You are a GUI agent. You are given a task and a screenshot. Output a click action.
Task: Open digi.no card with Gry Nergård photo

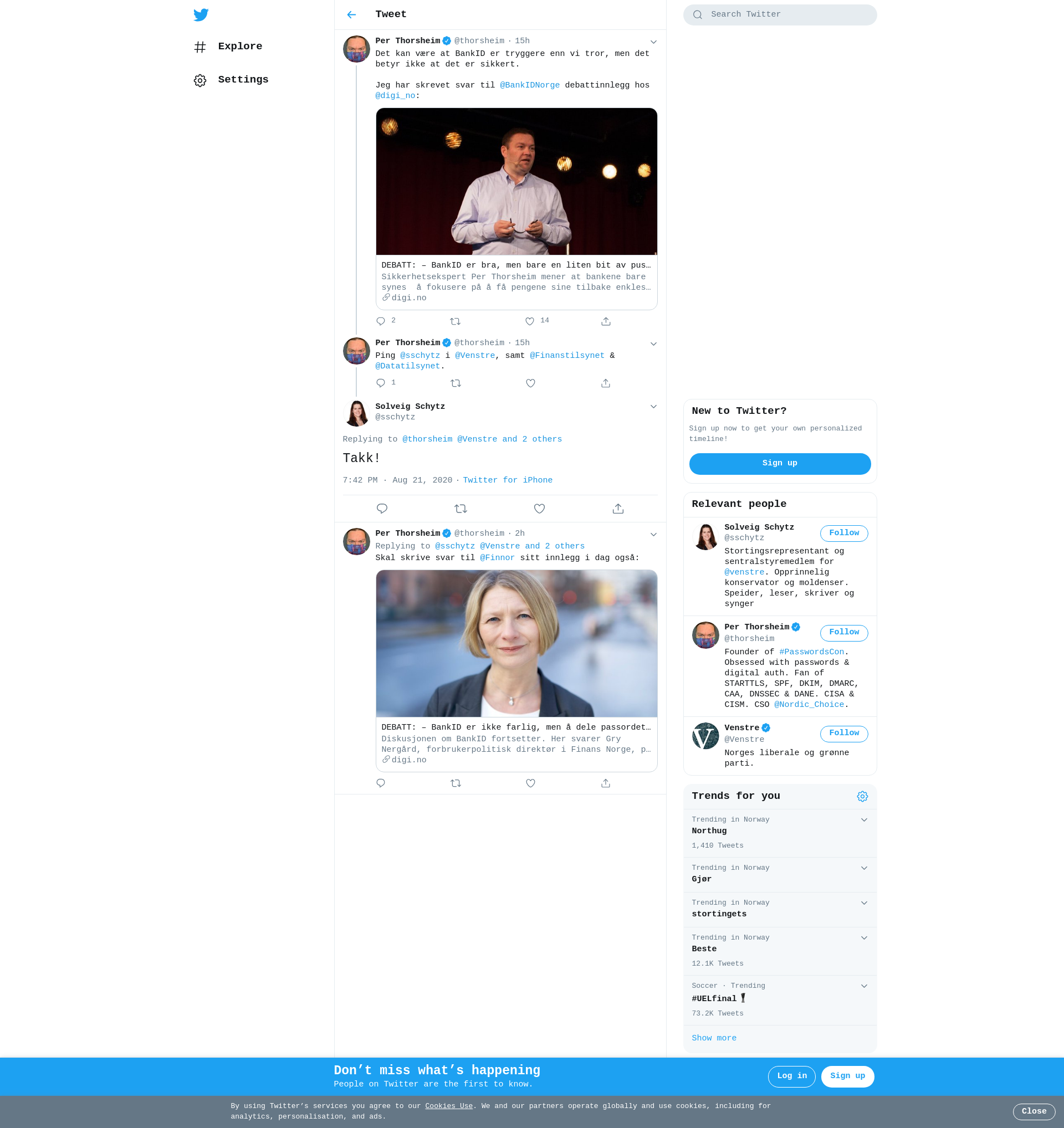516,671
